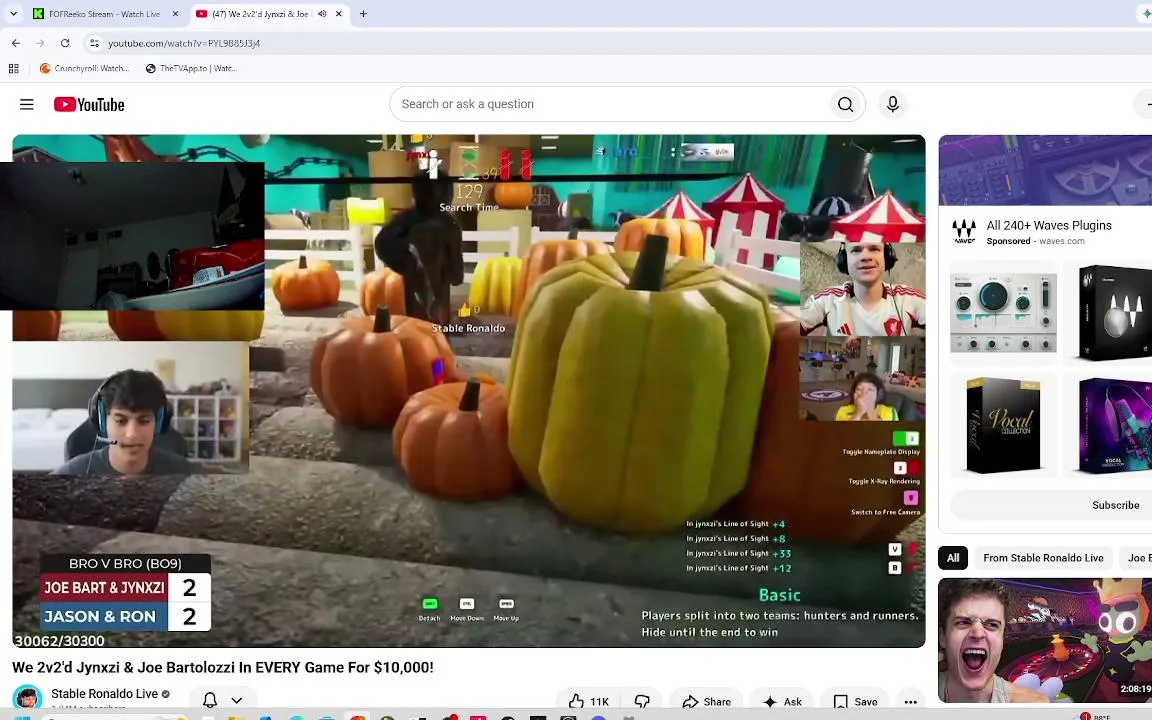The image size is (1152, 720).
Task: Click the Windows battery temperature tray indicator
Action: (x=1095, y=716)
